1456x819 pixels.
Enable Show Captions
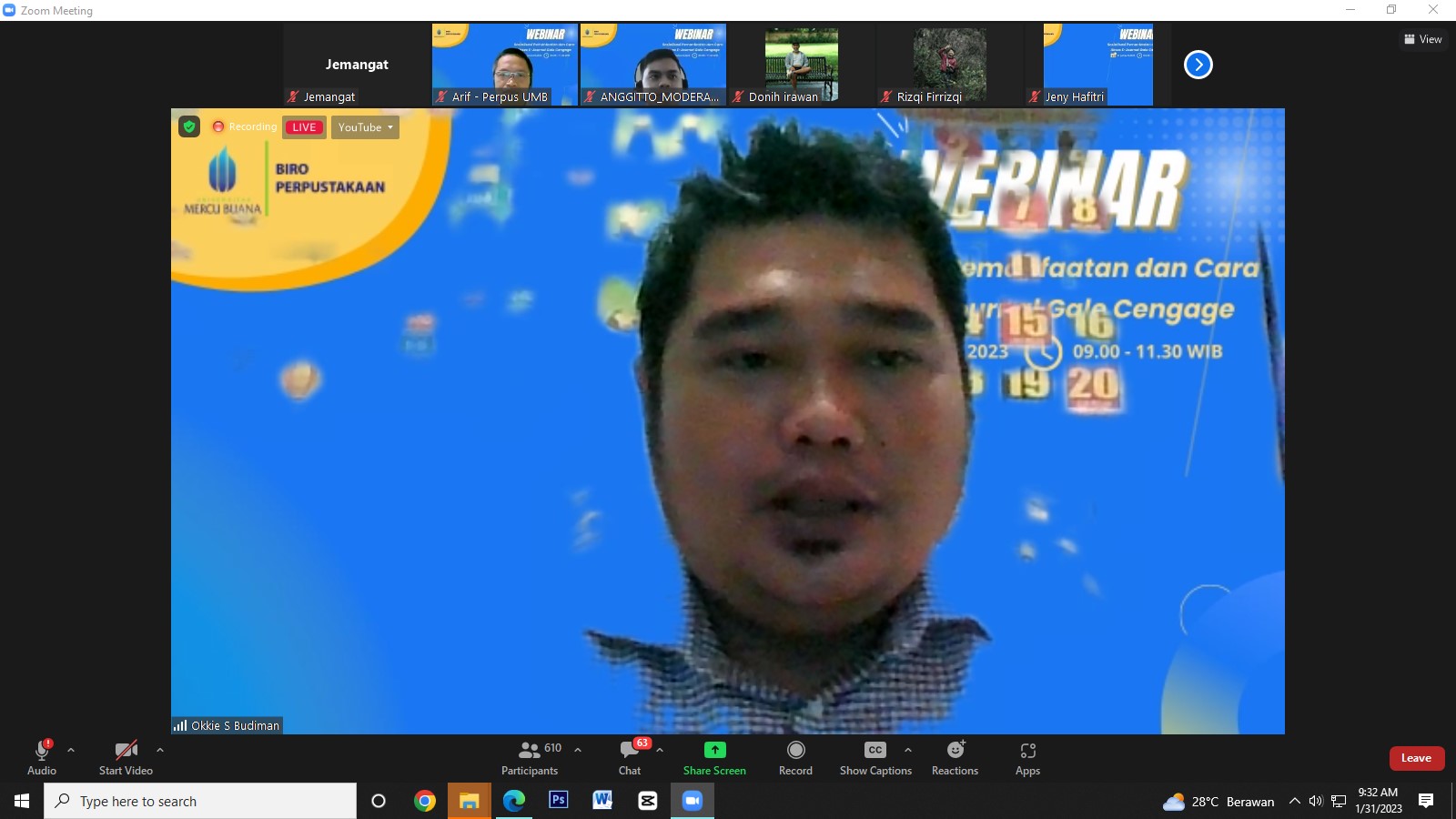pos(875,757)
